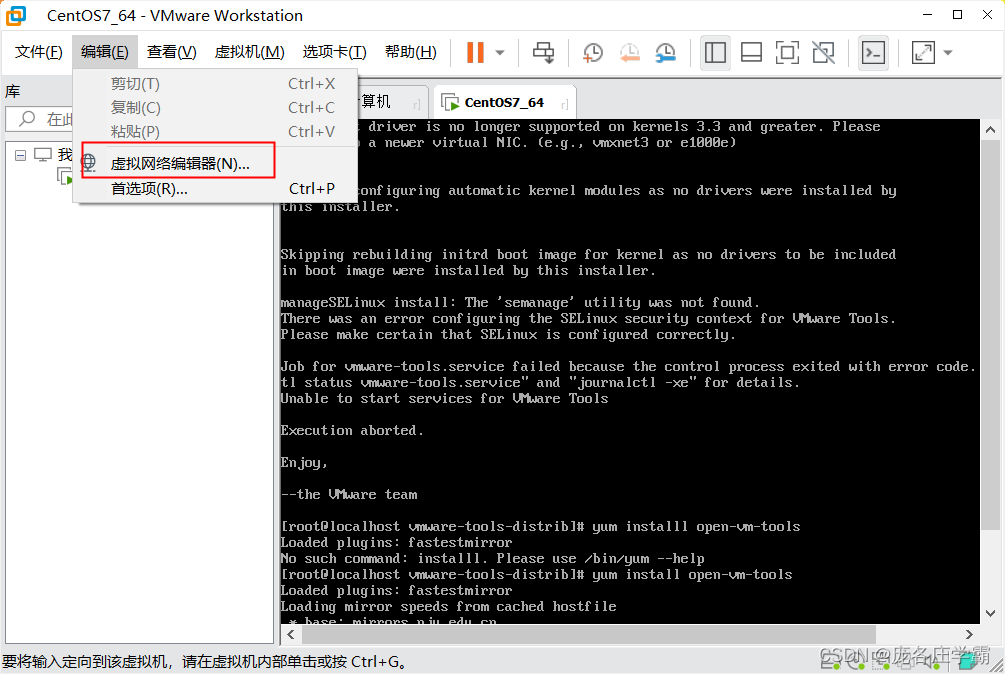Open 首选项(R)... preferences
1005x674 pixels.
(x=215, y=188)
